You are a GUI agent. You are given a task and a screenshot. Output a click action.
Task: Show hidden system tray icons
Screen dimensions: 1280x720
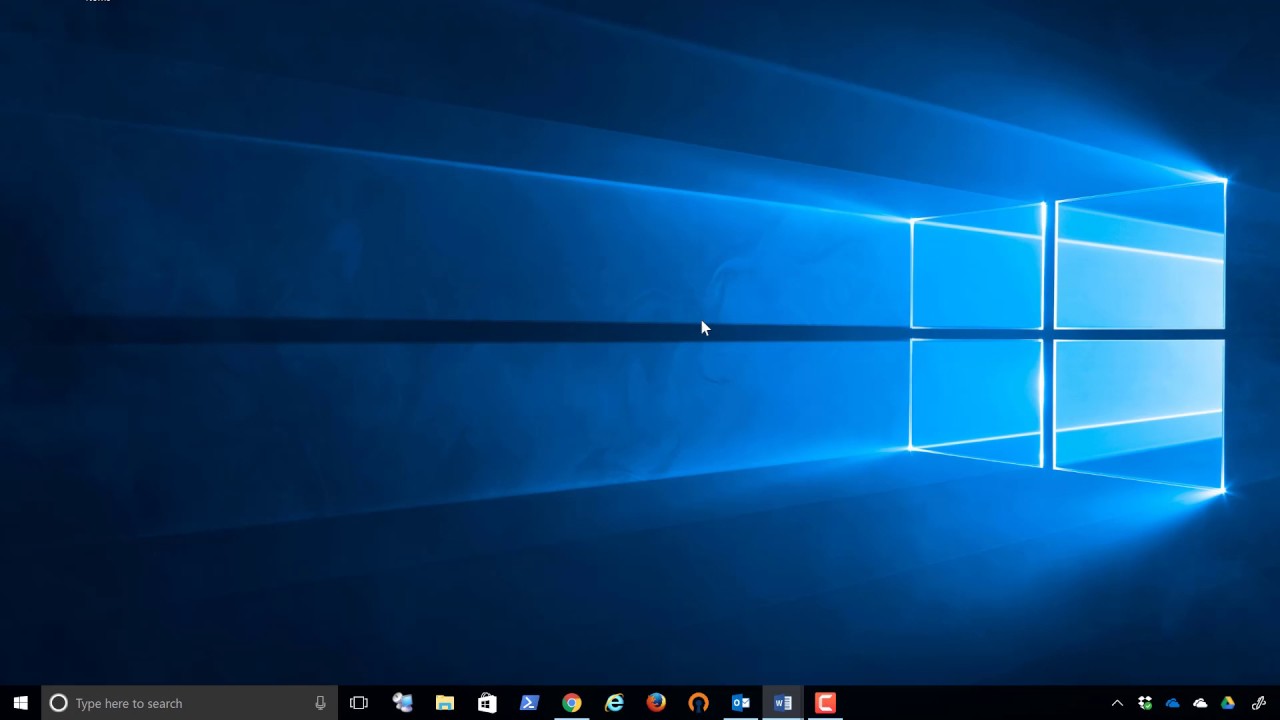pos(1117,703)
